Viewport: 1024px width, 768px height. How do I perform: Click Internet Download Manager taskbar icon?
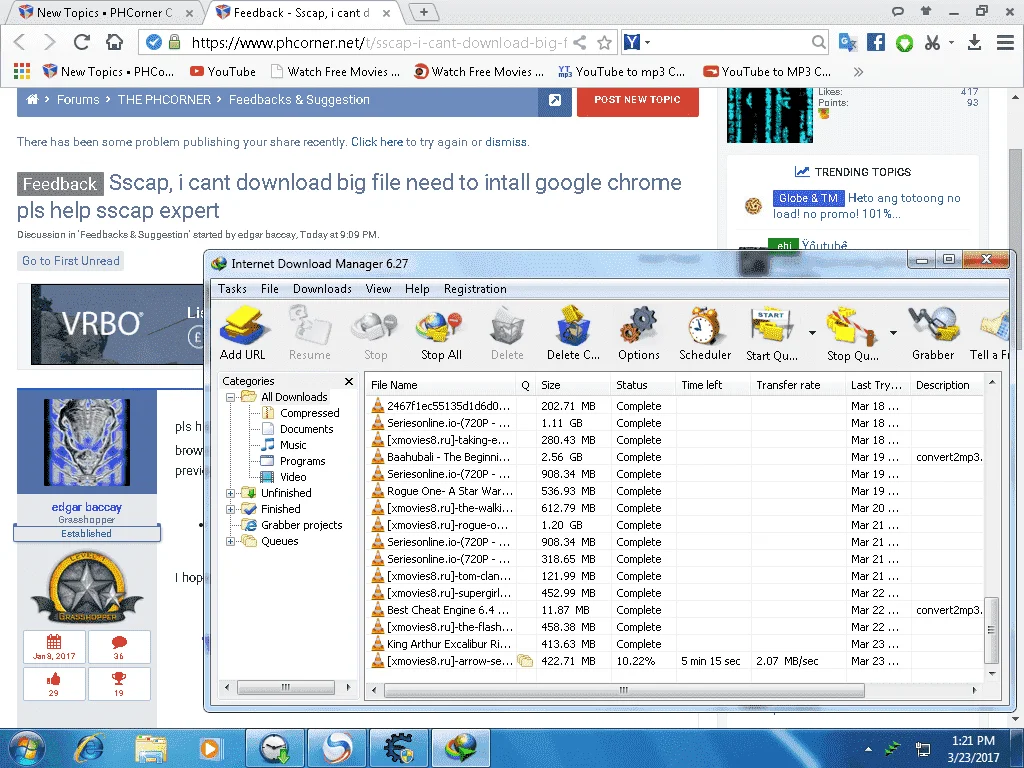coord(463,748)
